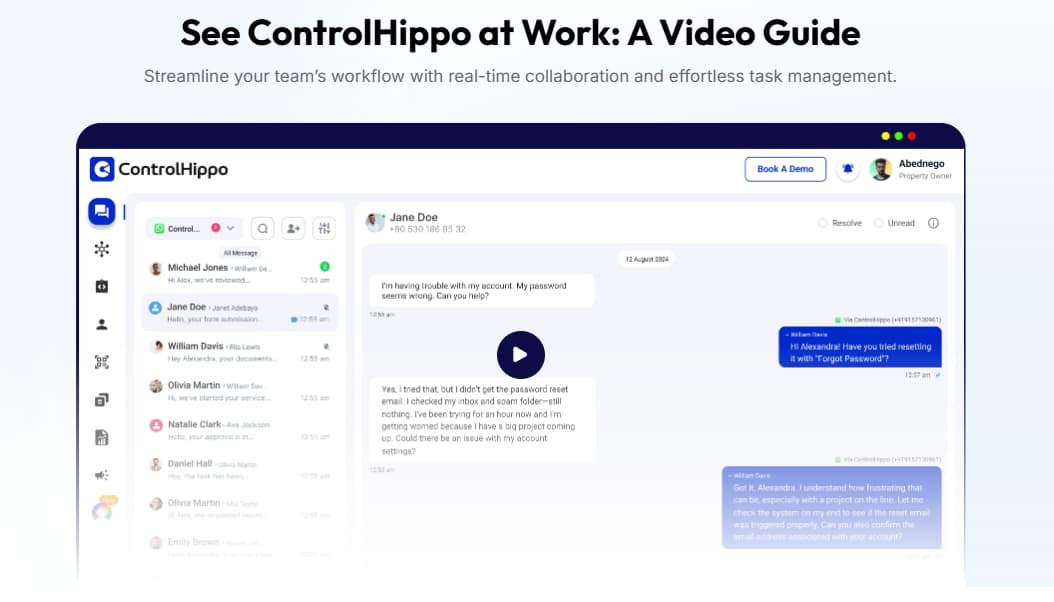Play the ControlHippo video guide

click(520, 354)
